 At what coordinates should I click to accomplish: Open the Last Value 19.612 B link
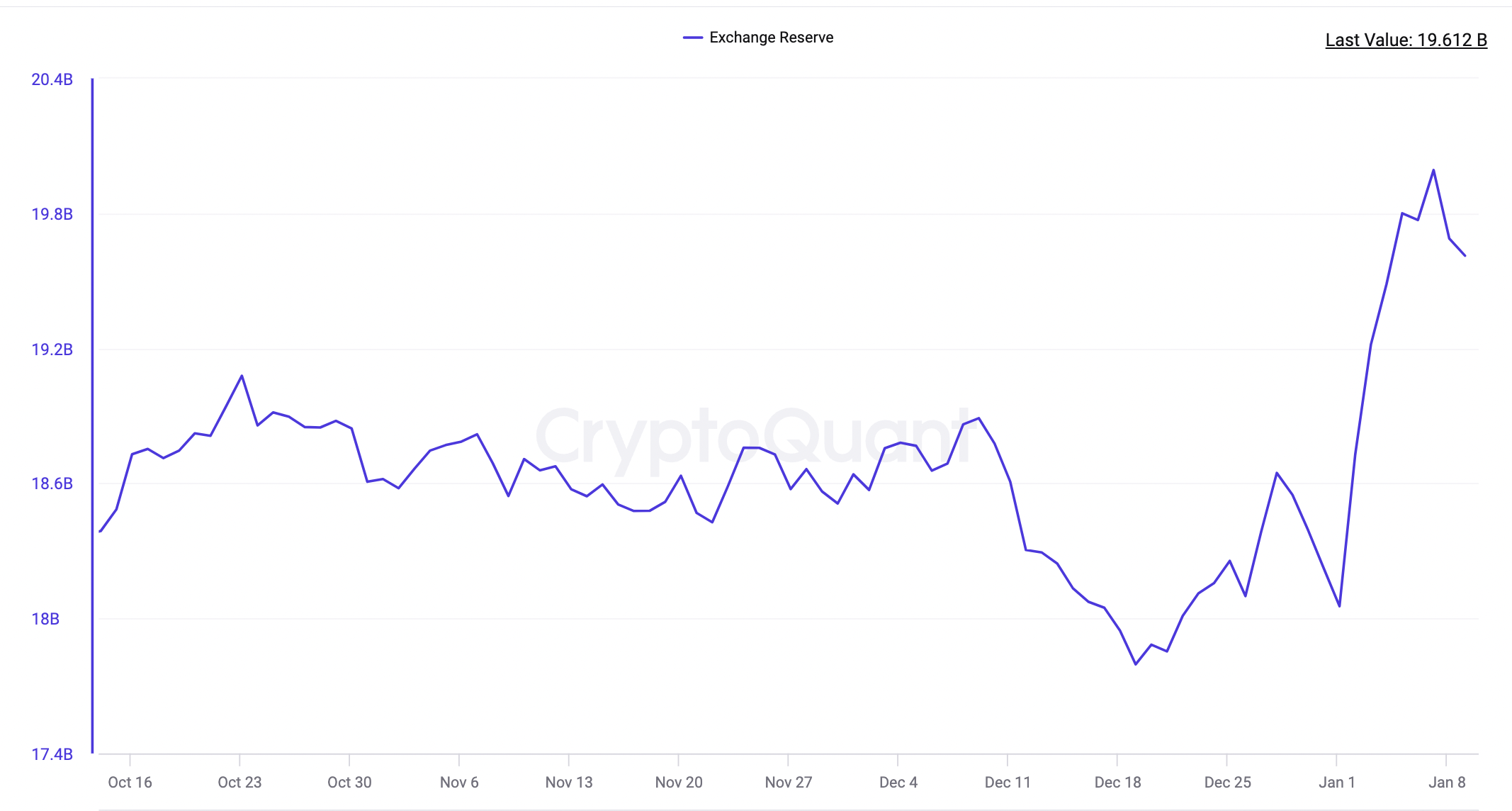point(1406,40)
